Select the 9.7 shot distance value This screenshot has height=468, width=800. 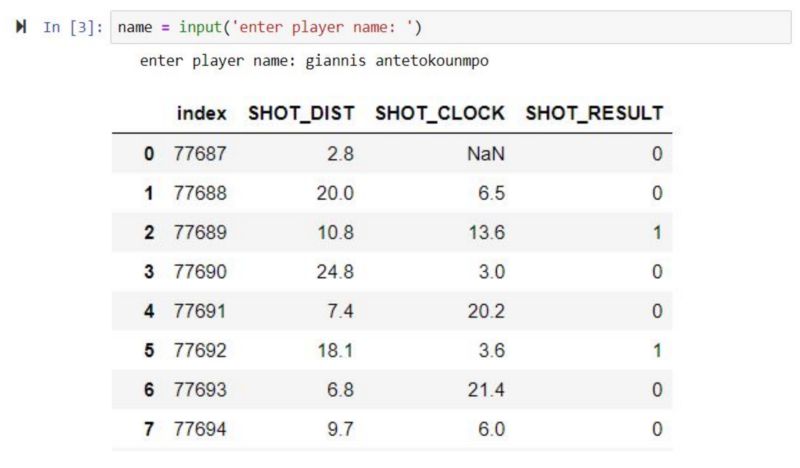coord(340,428)
